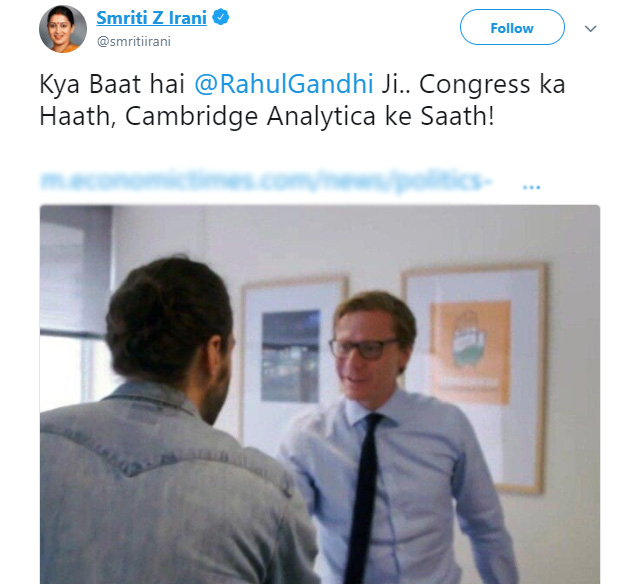Viewport: 639px width, 584px height.
Task: Open Smriti Z Irani's profile avatar
Action: [63, 29]
